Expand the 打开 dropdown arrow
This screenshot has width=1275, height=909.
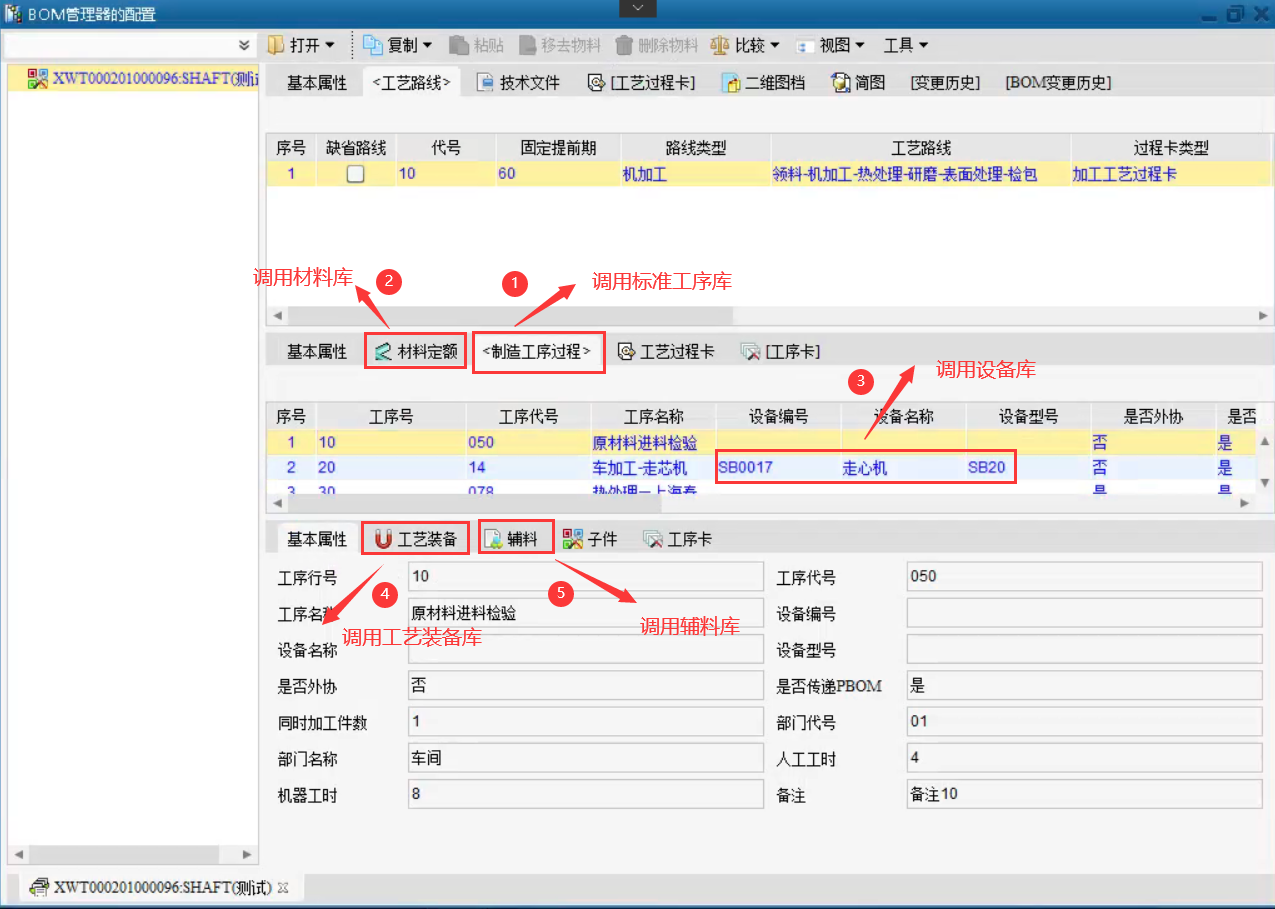click(x=330, y=45)
